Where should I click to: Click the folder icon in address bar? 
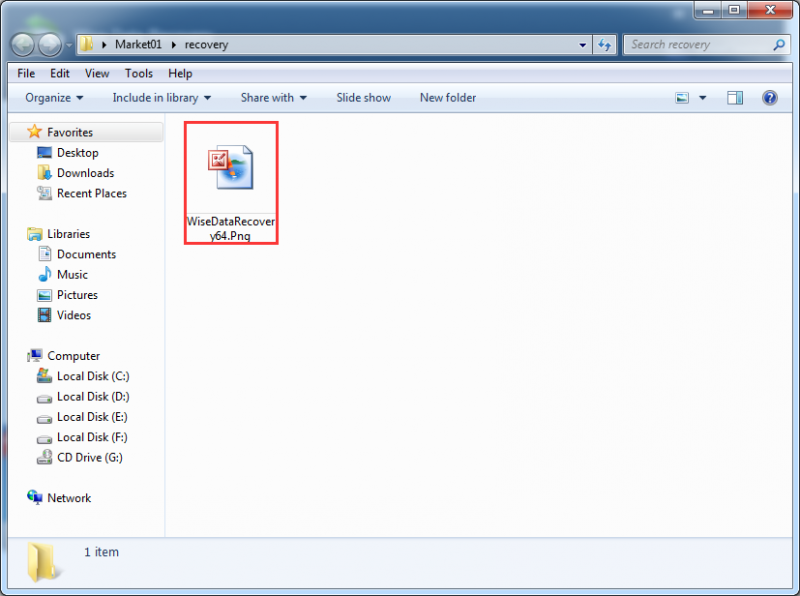pos(87,44)
